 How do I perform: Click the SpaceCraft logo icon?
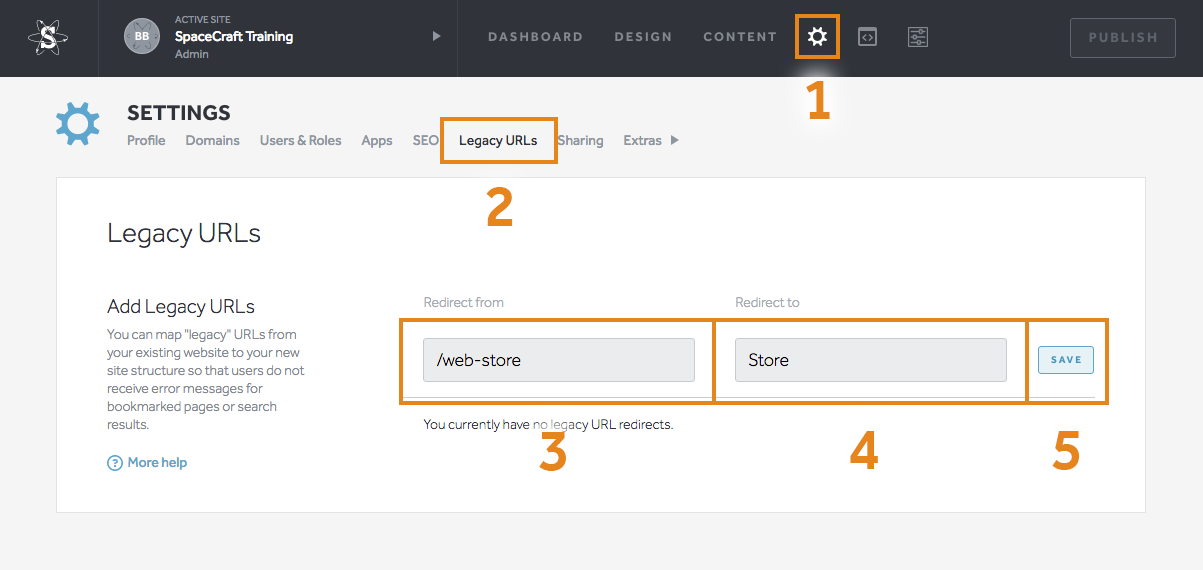[x=48, y=38]
